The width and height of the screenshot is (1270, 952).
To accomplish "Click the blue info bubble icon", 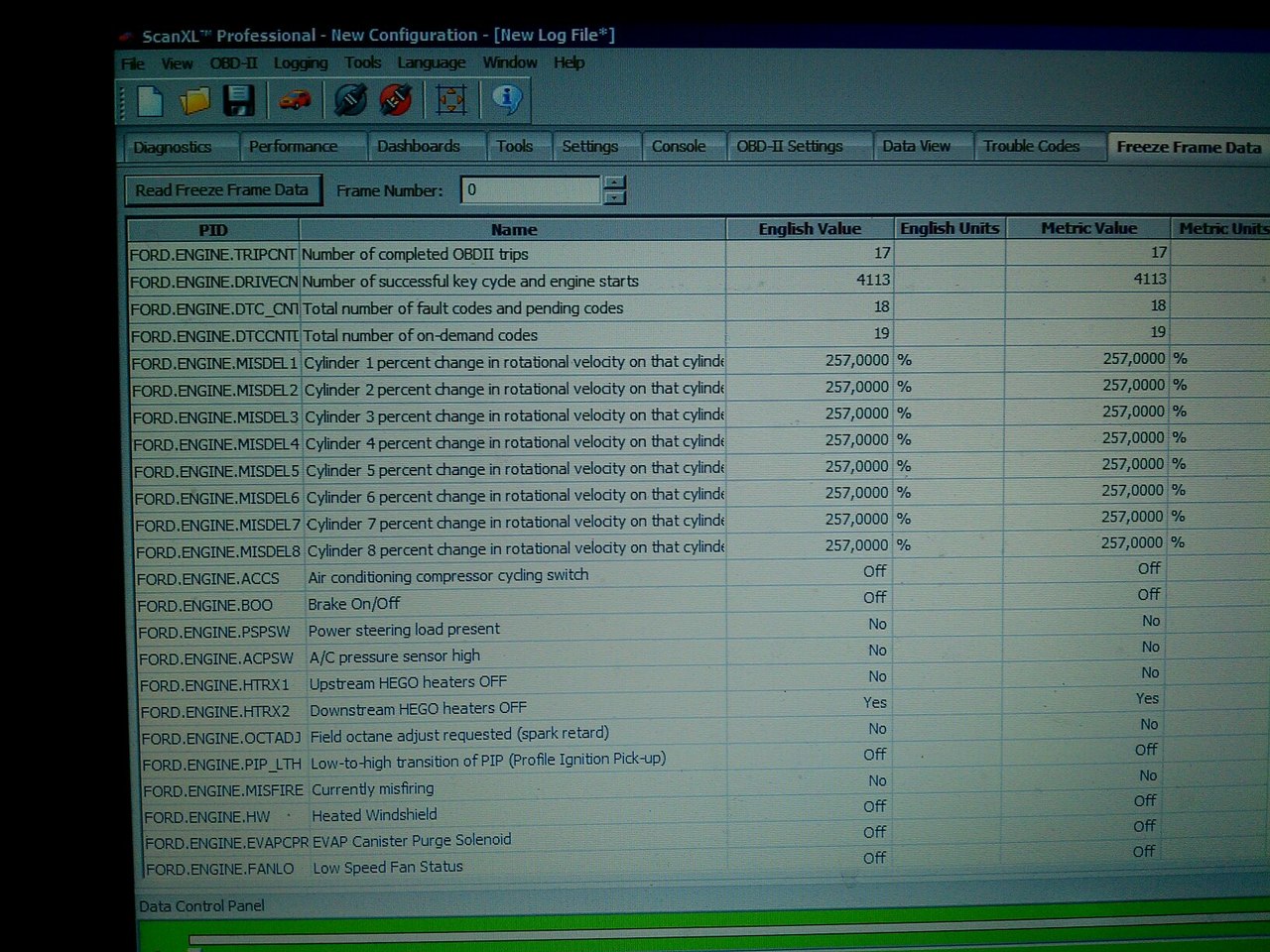I will pyautogui.click(x=507, y=99).
